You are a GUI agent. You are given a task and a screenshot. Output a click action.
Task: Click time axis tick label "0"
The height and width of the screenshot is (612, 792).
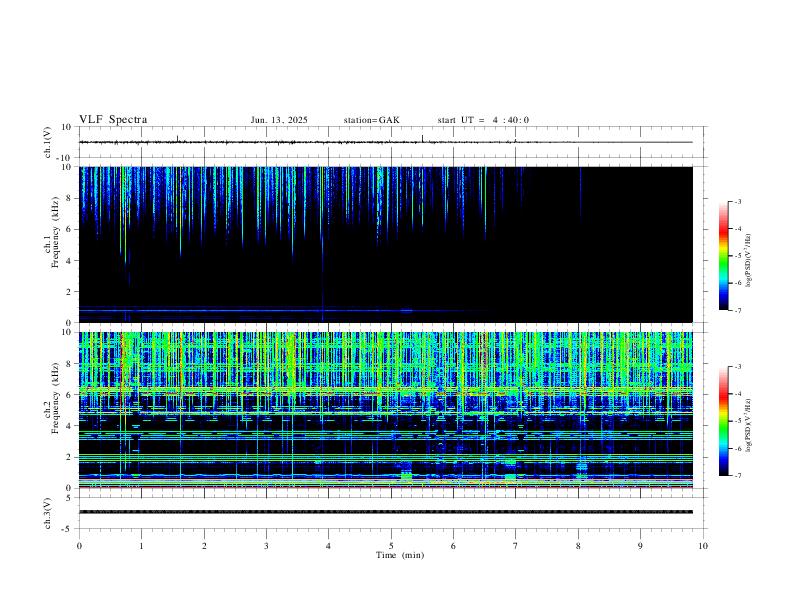(79, 546)
